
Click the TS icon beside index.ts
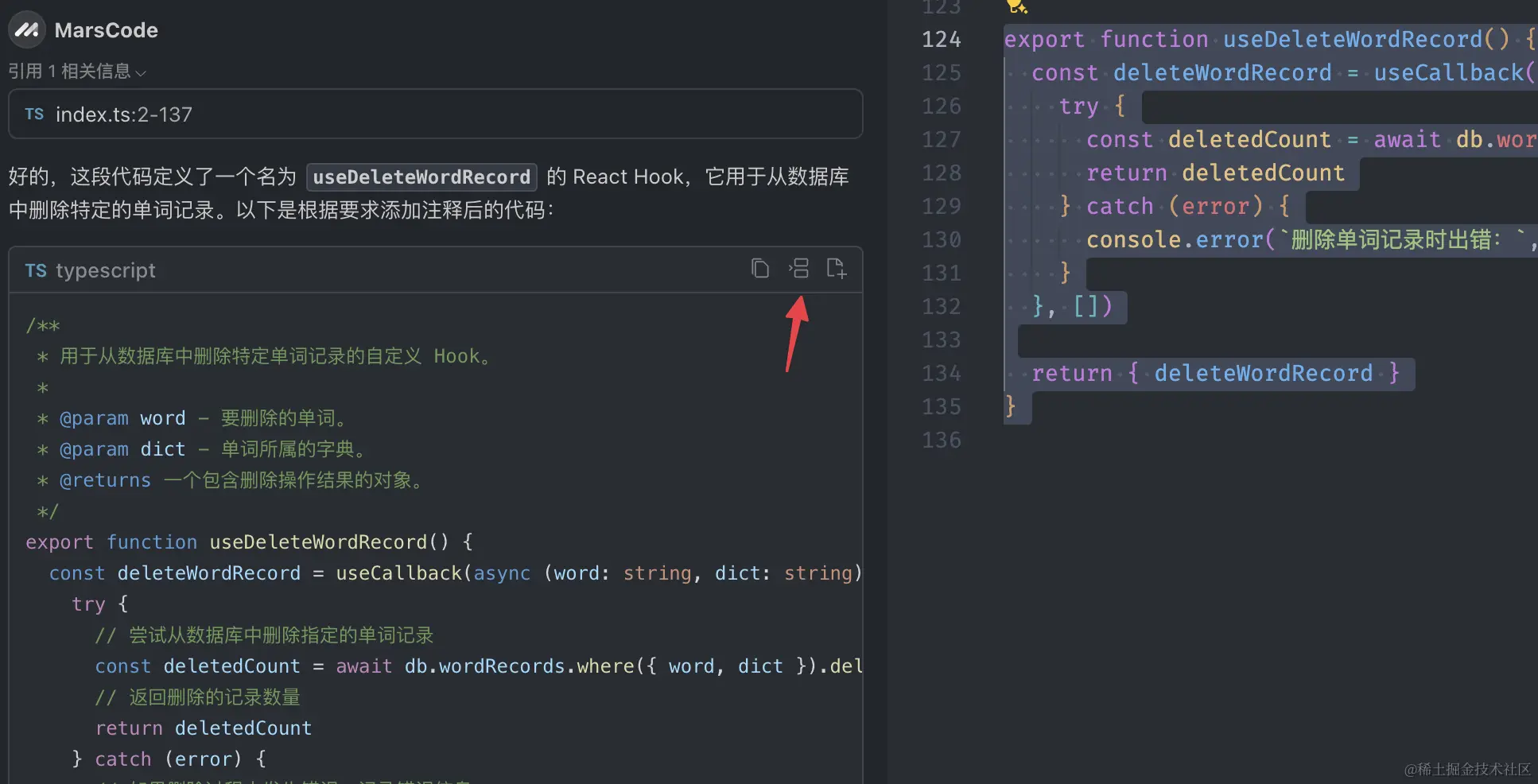tap(34, 114)
